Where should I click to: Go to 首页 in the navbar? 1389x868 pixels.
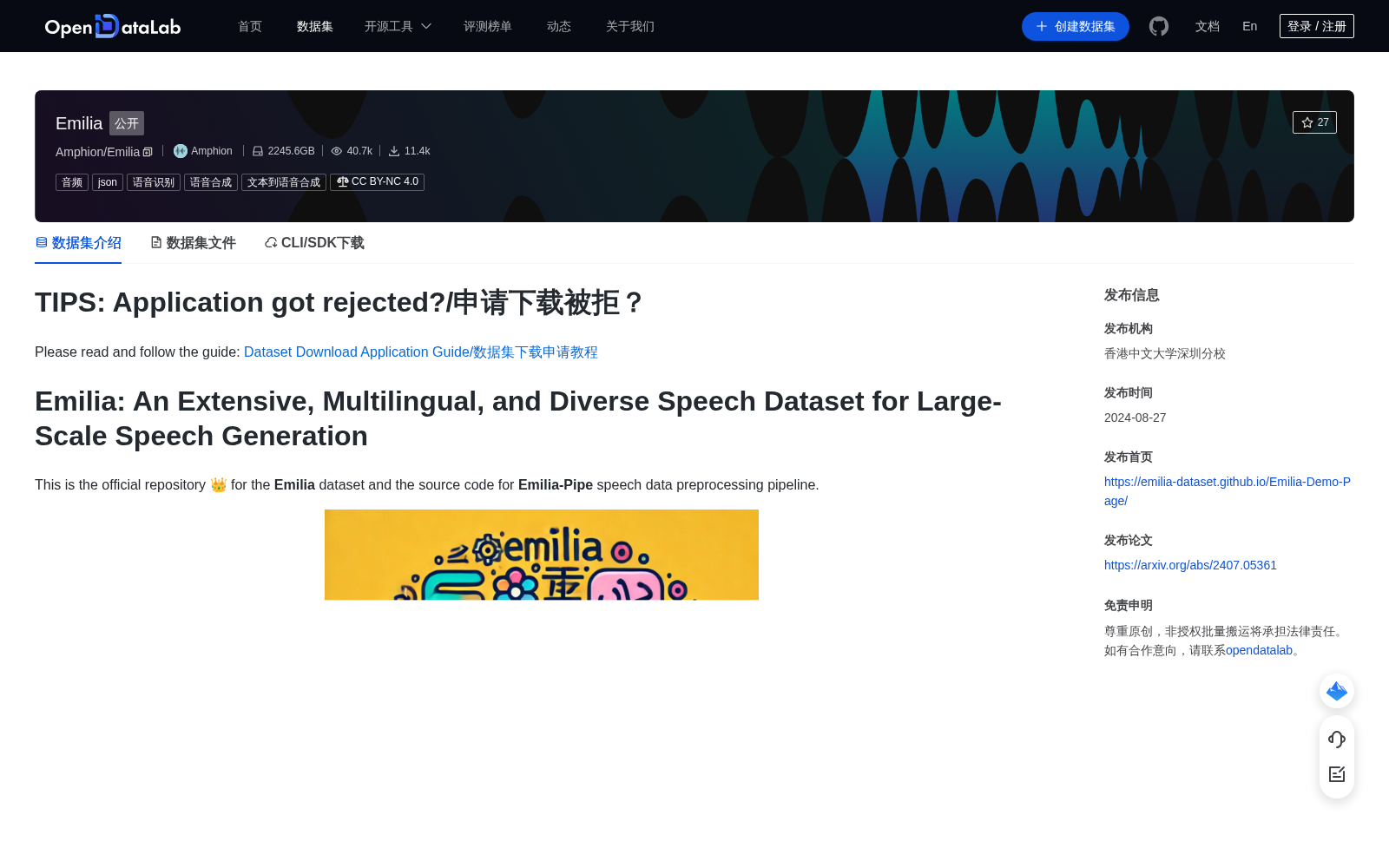tap(250, 26)
